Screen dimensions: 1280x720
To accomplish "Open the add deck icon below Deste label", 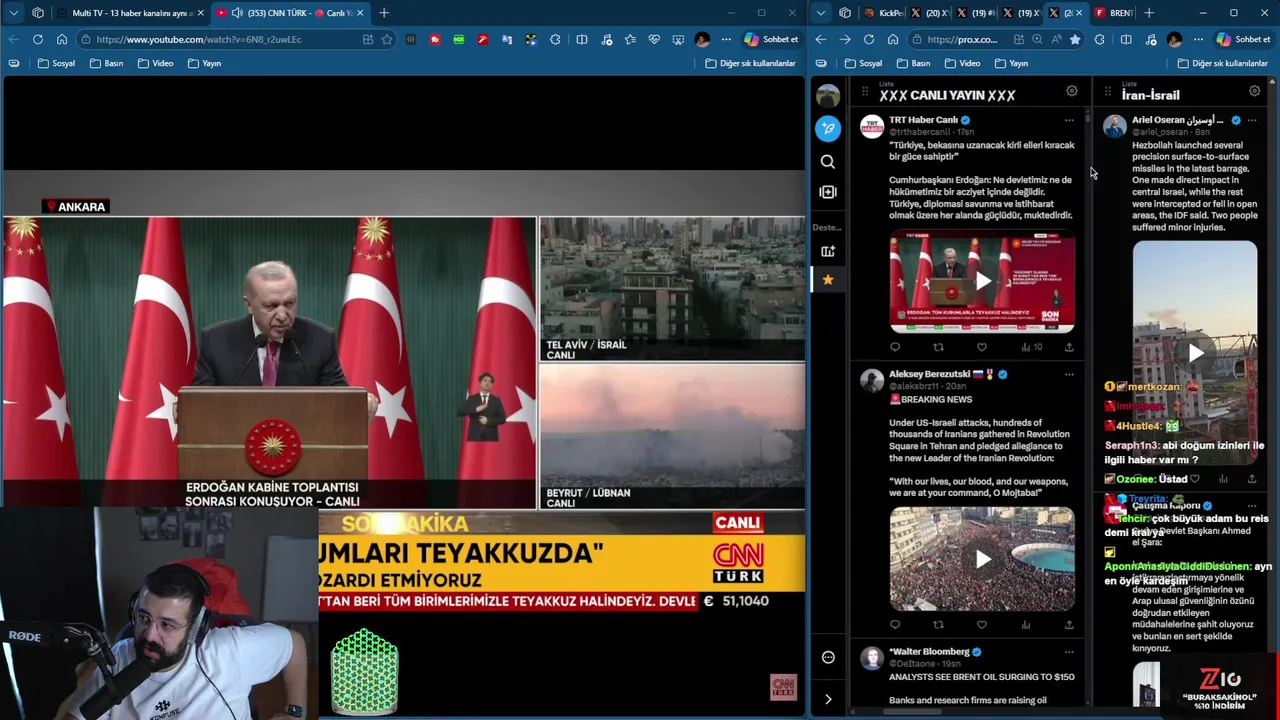I will tap(828, 251).
